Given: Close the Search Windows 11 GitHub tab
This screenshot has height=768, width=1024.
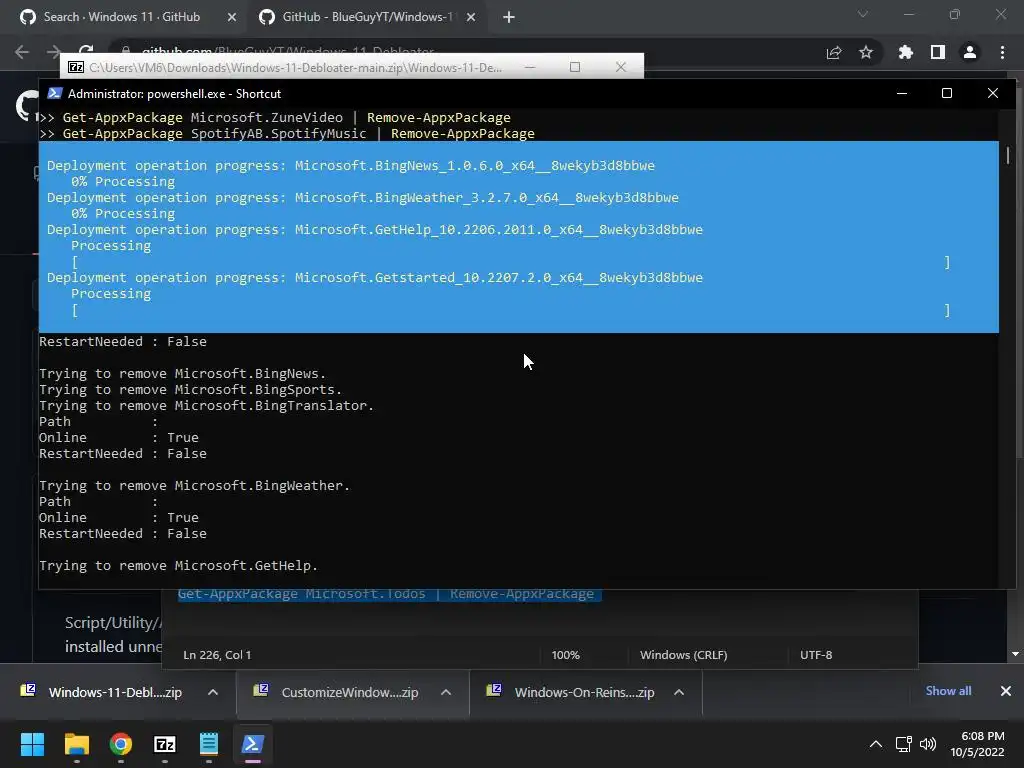Looking at the screenshot, I should [232, 18].
